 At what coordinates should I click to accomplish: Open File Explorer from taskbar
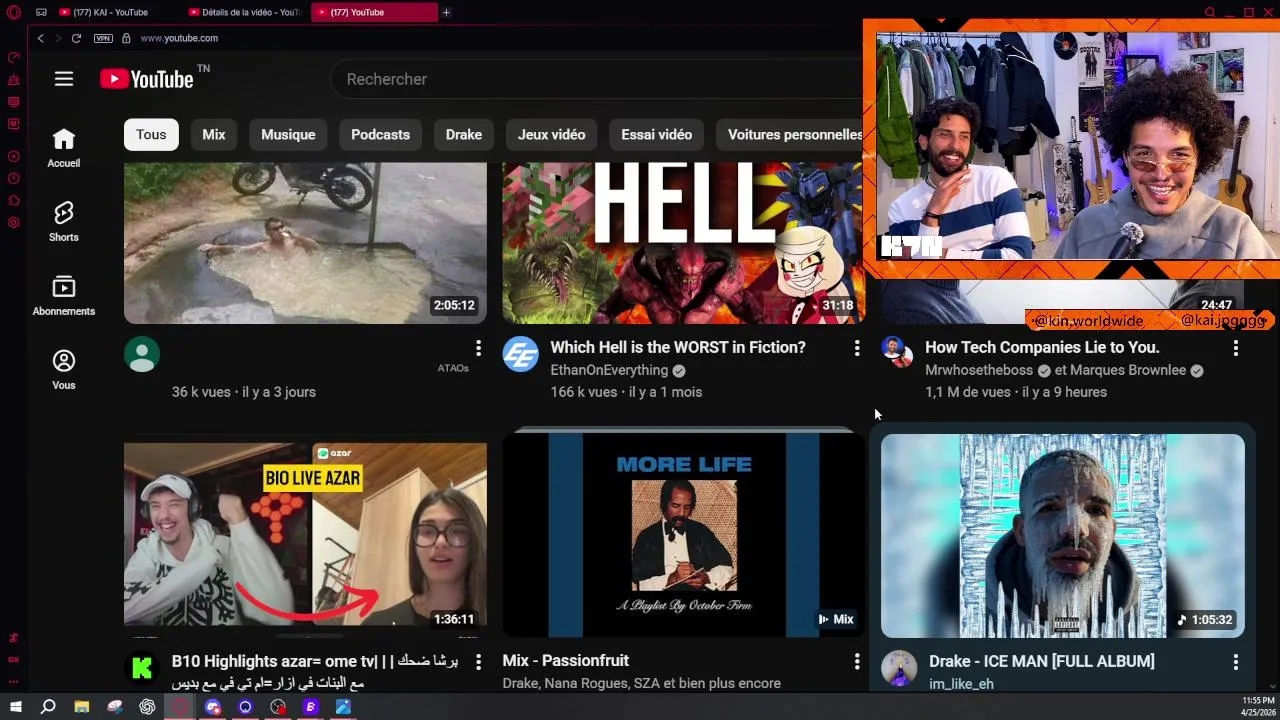pos(82,707)
